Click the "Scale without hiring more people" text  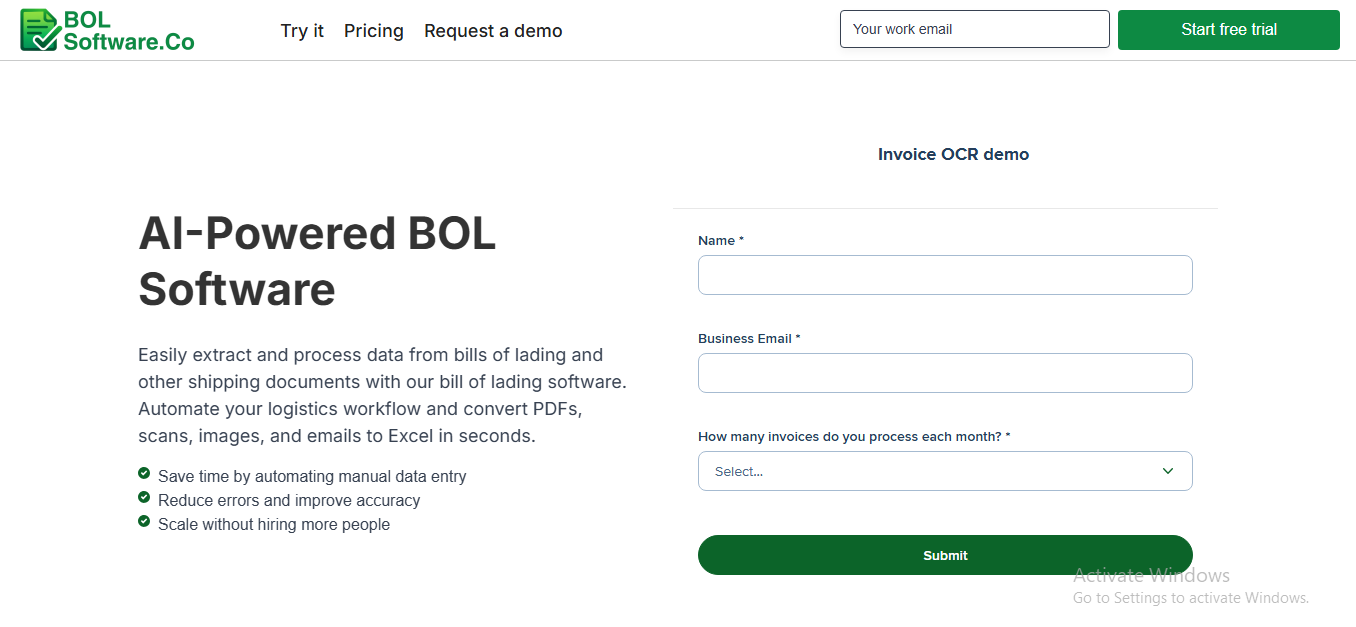(x=274, y=525)
